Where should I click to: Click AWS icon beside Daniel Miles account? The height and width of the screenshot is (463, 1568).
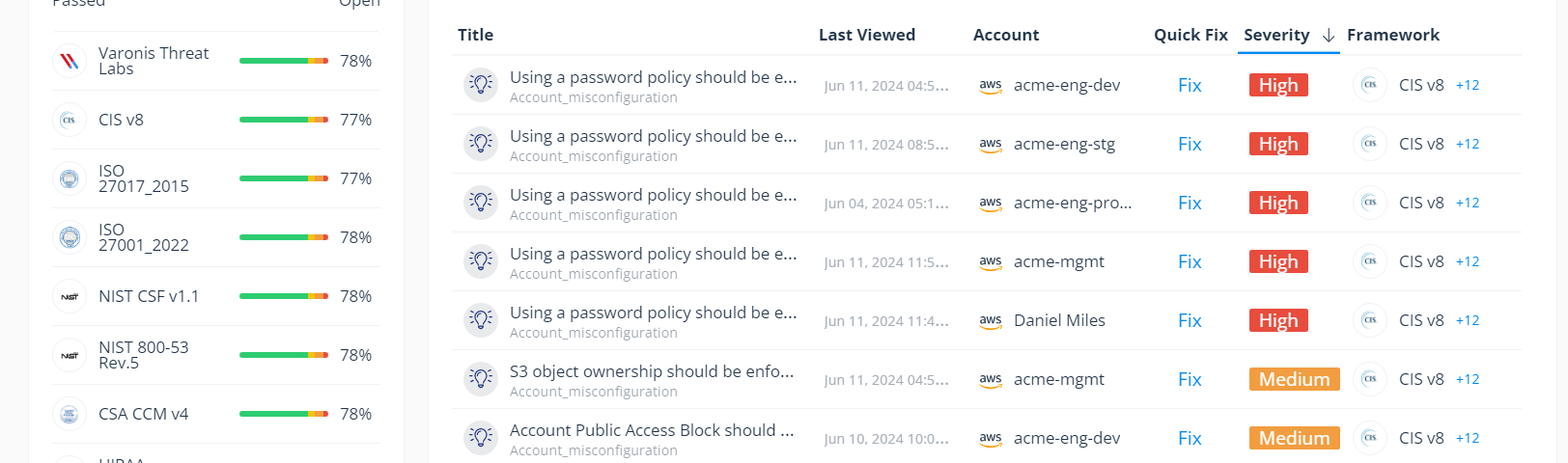tap(991, 321)
